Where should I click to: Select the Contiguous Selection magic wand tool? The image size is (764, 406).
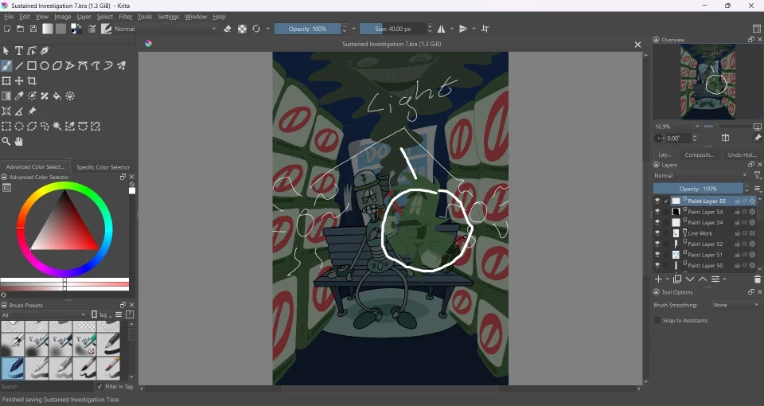point(57,127)
